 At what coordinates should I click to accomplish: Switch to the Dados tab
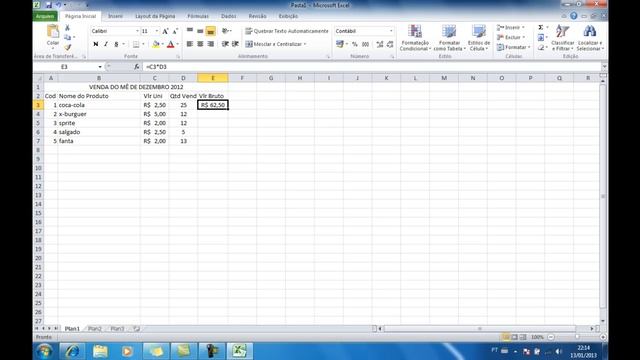[x=229, y=16]
